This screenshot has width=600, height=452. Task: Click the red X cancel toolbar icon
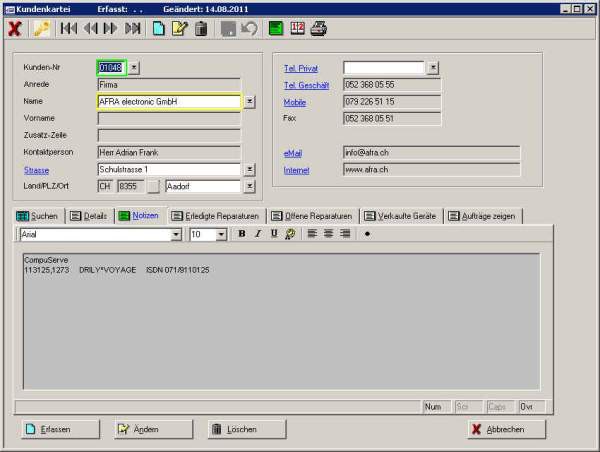(14, 28)
